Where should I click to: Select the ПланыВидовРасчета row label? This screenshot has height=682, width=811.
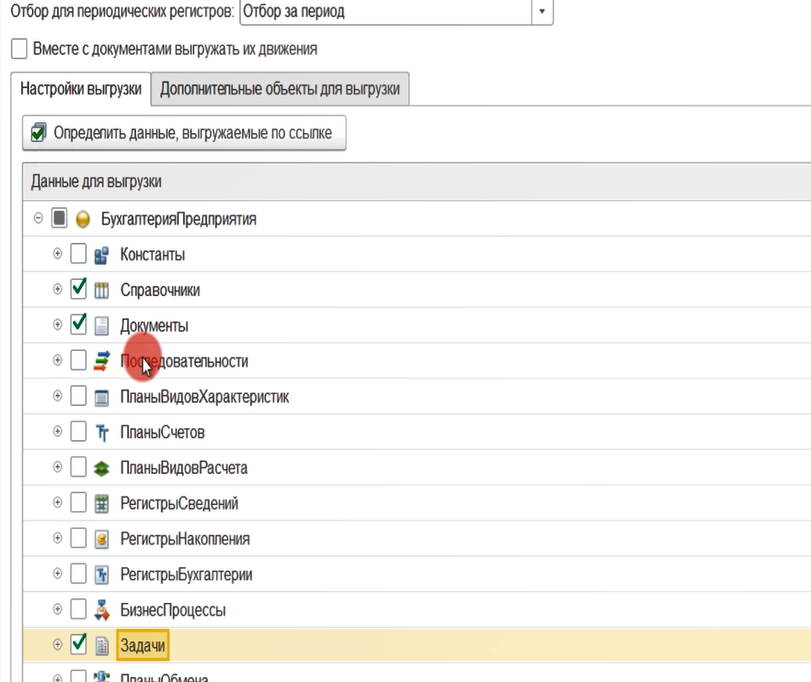[x=184, y=468]
